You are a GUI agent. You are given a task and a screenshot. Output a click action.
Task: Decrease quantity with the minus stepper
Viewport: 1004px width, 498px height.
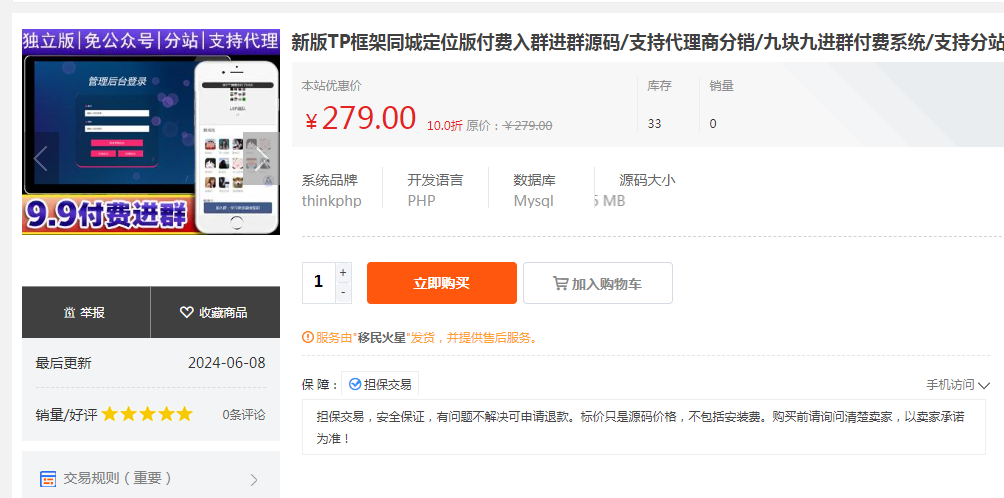344,293
